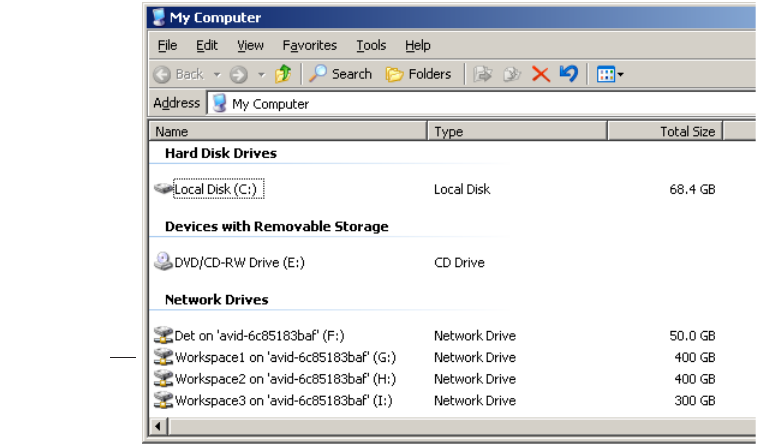Toggle the Folders pane
Viewport: 758px width, 446px height.
(x=419, y=74)
